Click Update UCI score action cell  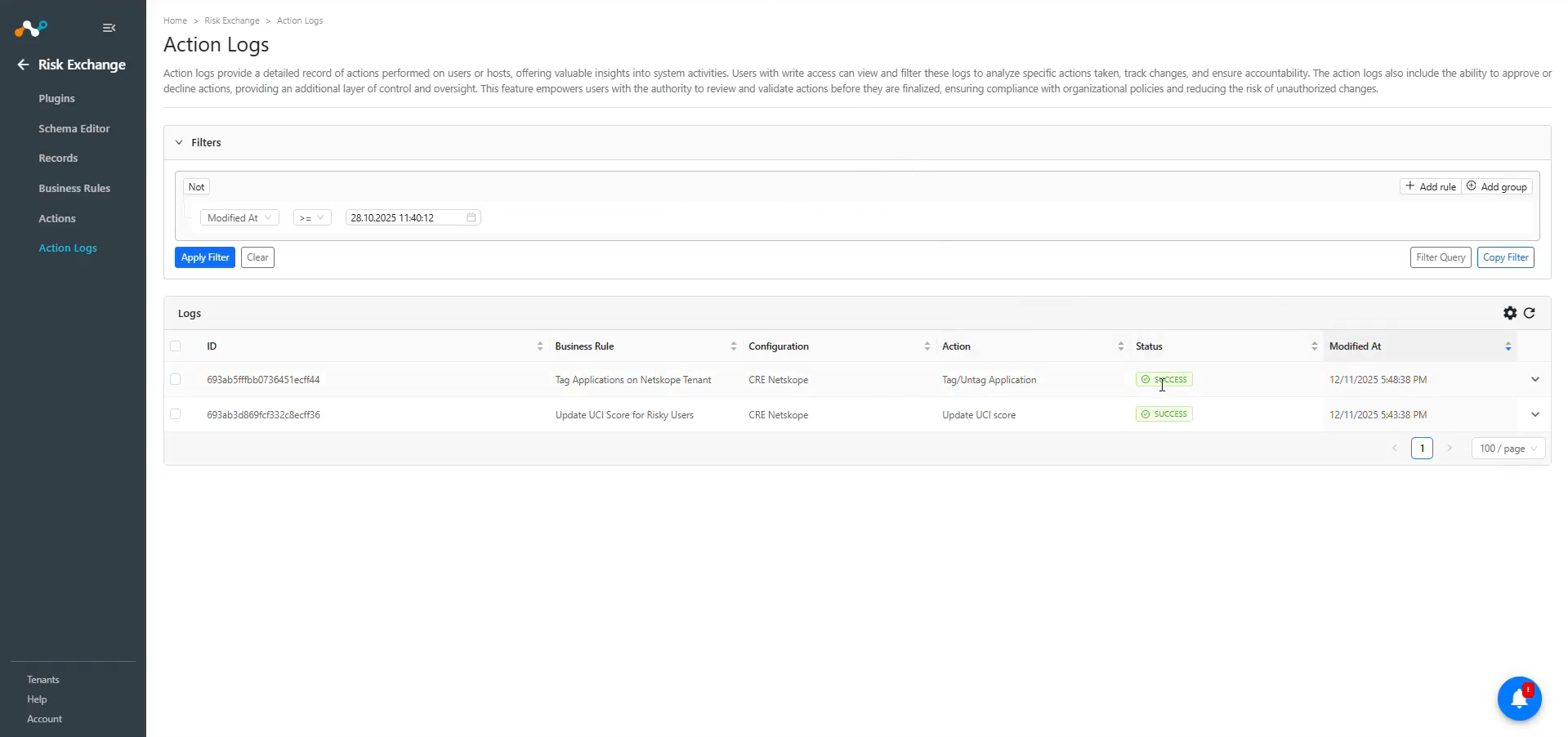[x=979, y=415]
